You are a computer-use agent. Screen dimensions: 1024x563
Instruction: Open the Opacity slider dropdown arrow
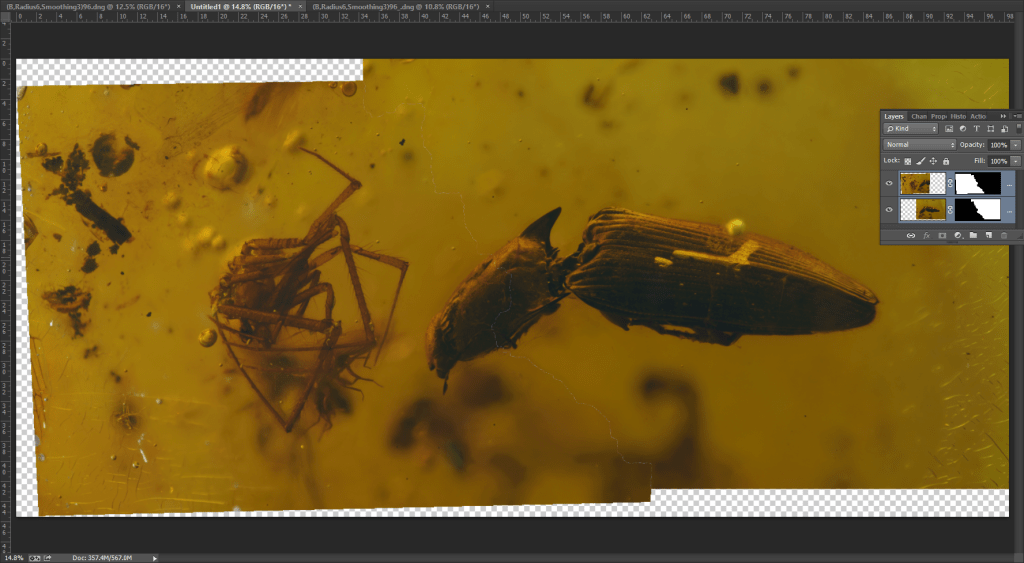click(x=1016, y=145)
